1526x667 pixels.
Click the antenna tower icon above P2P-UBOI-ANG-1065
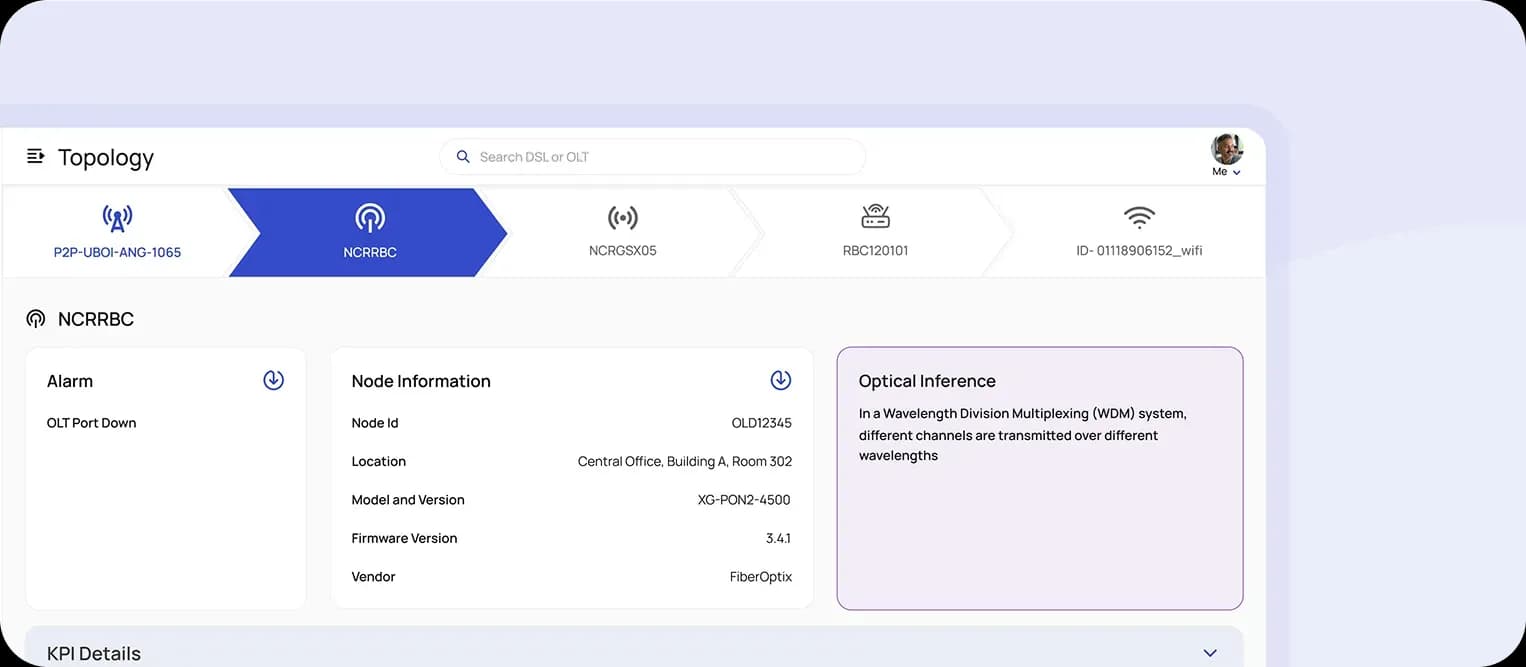click(117, 217)
